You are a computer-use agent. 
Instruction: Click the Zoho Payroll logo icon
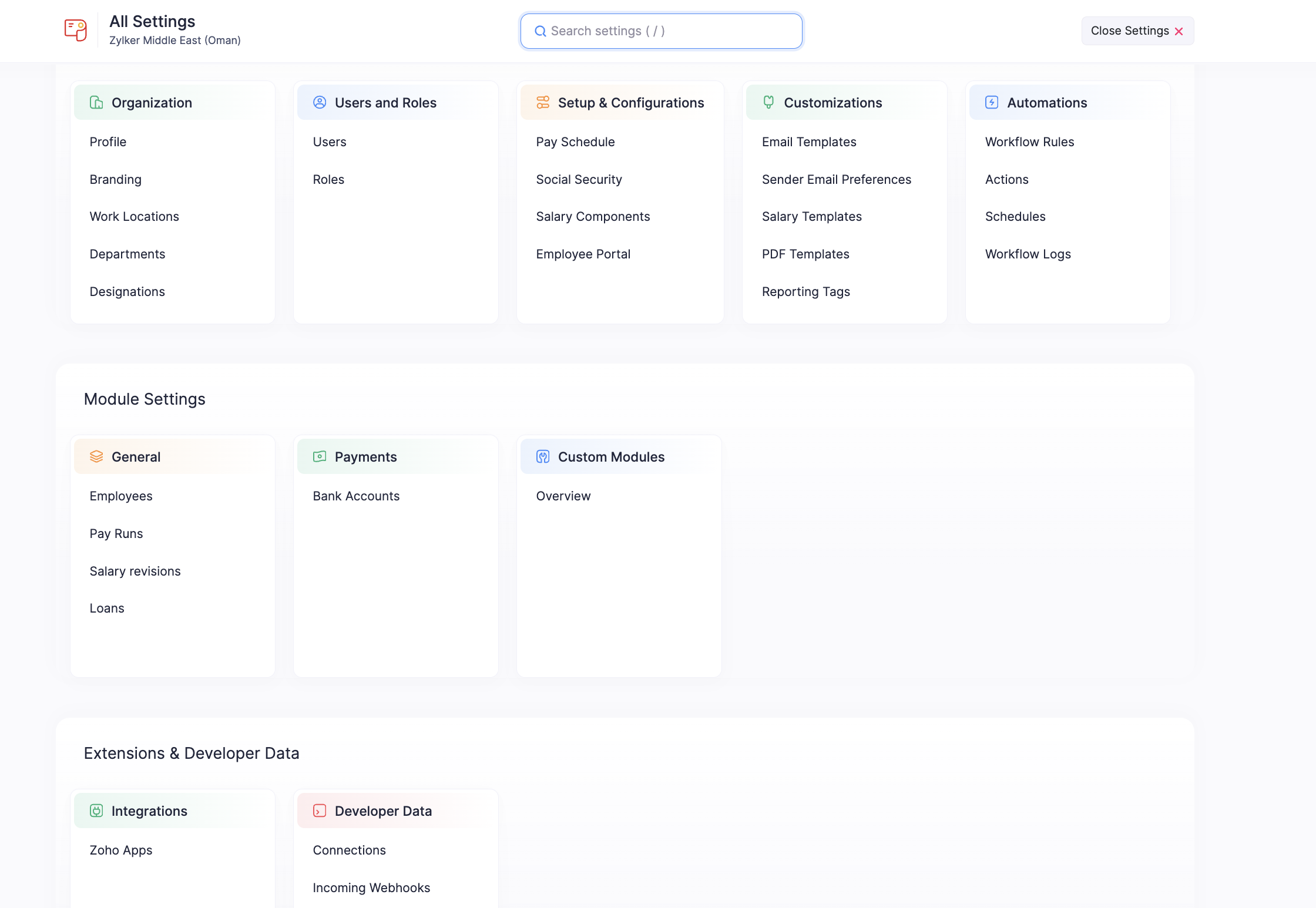[75, 30]
